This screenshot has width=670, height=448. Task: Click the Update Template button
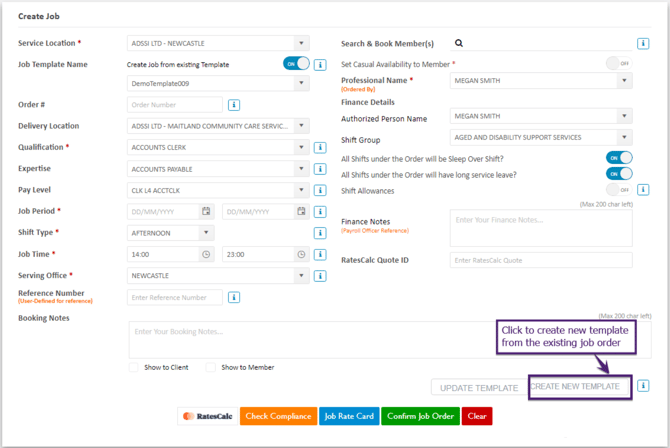[479, 388]
